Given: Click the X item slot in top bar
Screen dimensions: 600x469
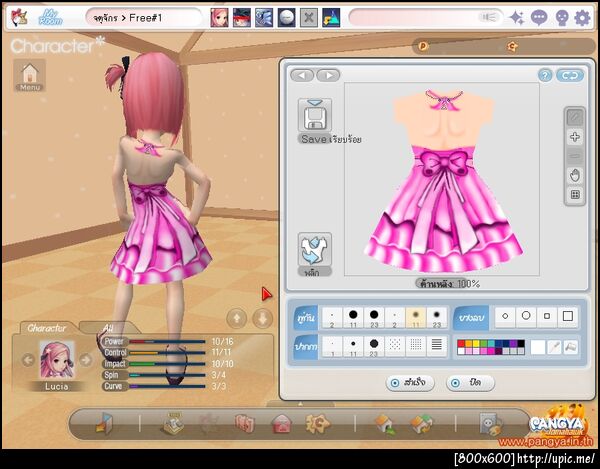Looking at the screenshot, I should tap(309, 18).
